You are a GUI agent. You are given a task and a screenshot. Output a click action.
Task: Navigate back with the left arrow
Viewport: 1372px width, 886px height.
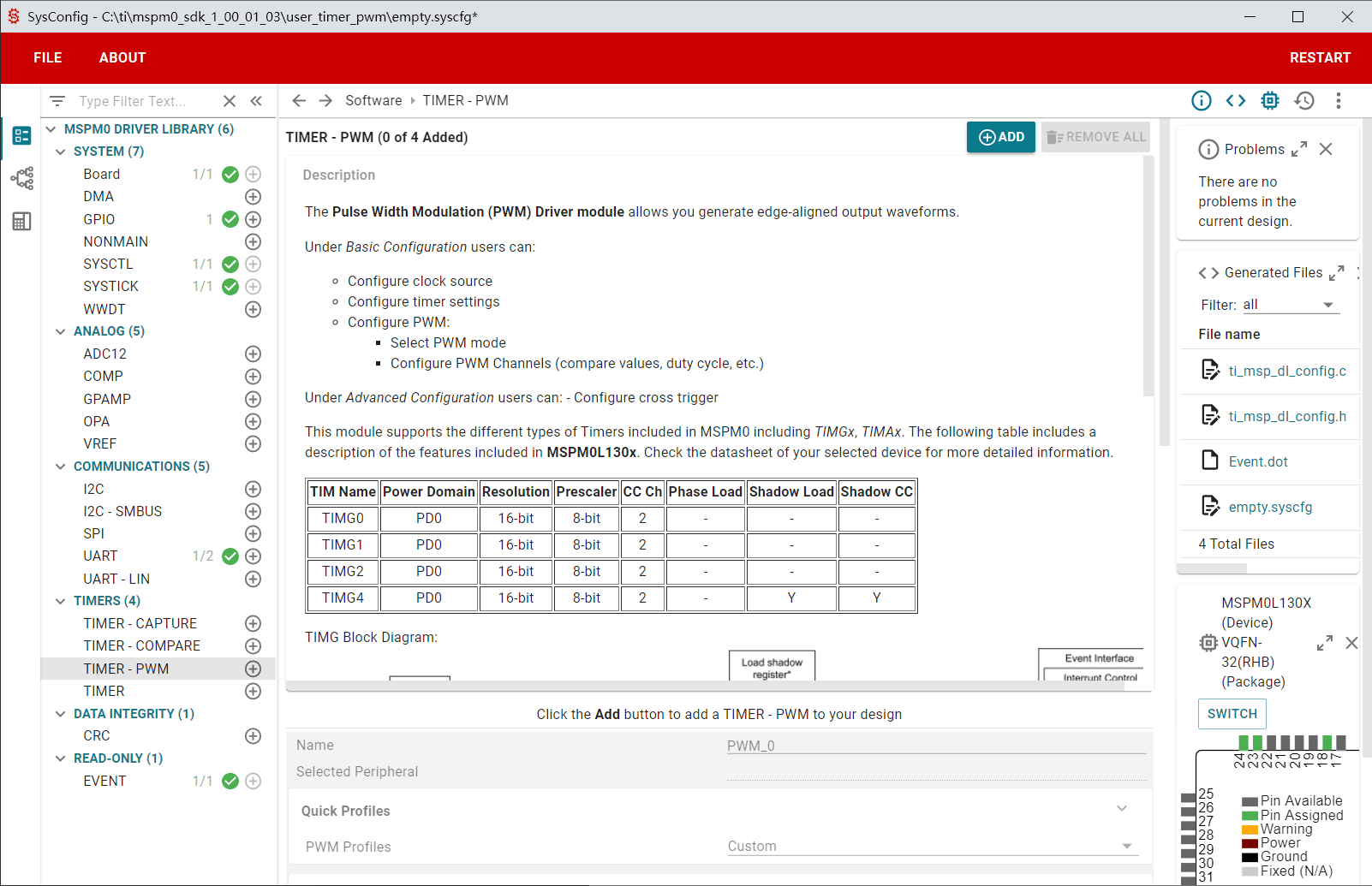299,101
